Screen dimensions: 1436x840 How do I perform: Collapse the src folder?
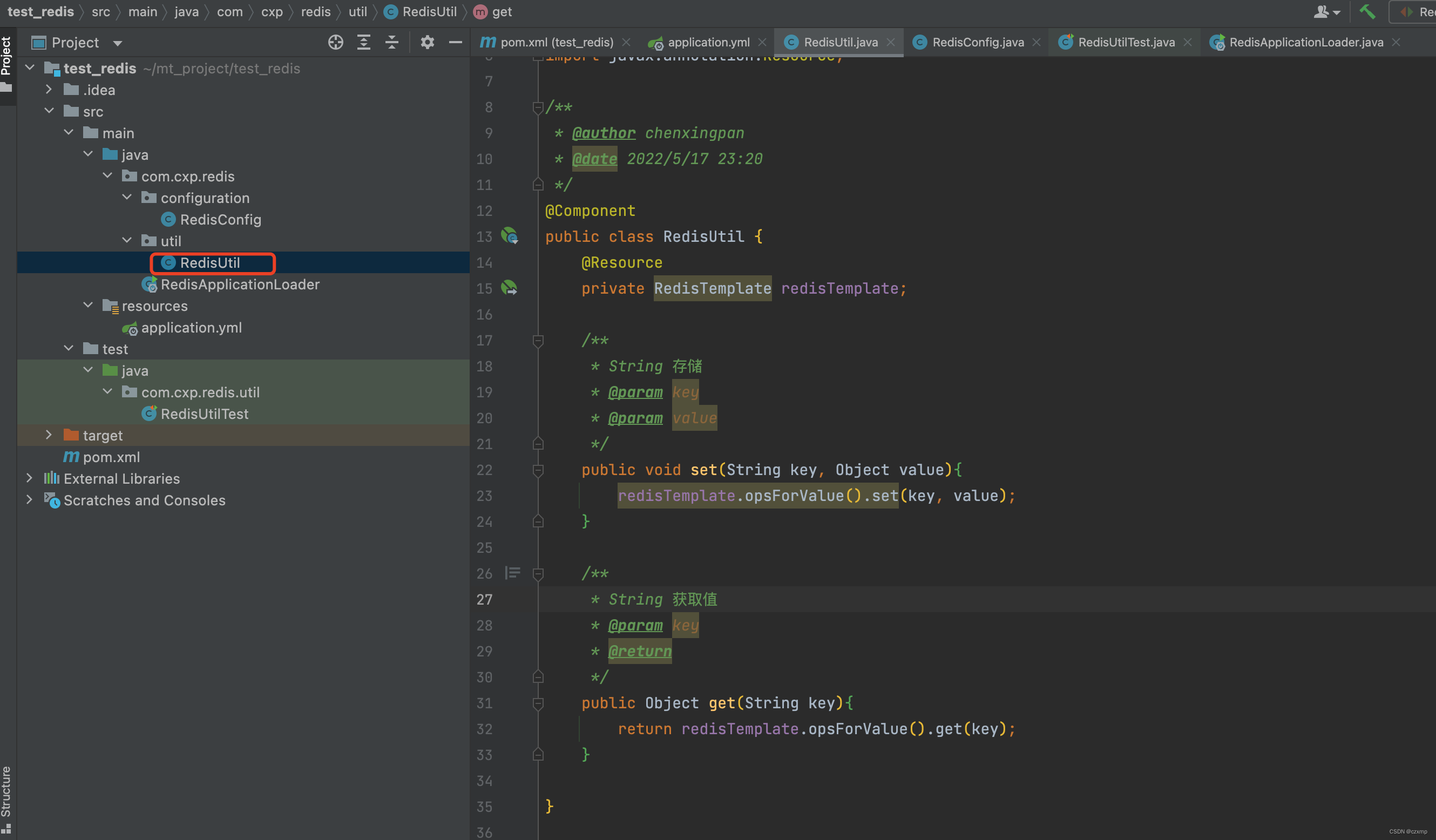pyautogui.click(x=49, y=111)
